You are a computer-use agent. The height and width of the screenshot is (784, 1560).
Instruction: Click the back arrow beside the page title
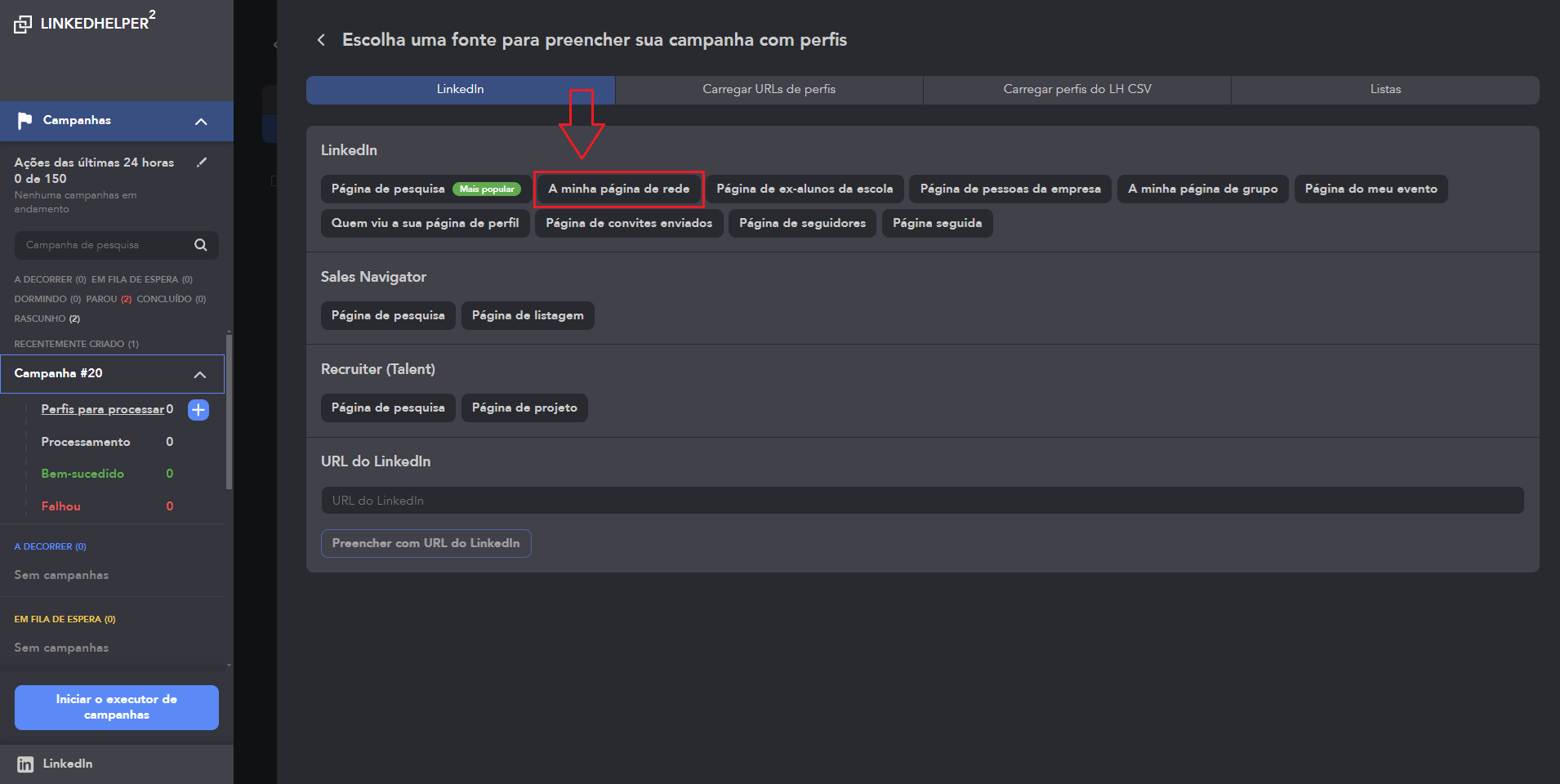(321, 40)
